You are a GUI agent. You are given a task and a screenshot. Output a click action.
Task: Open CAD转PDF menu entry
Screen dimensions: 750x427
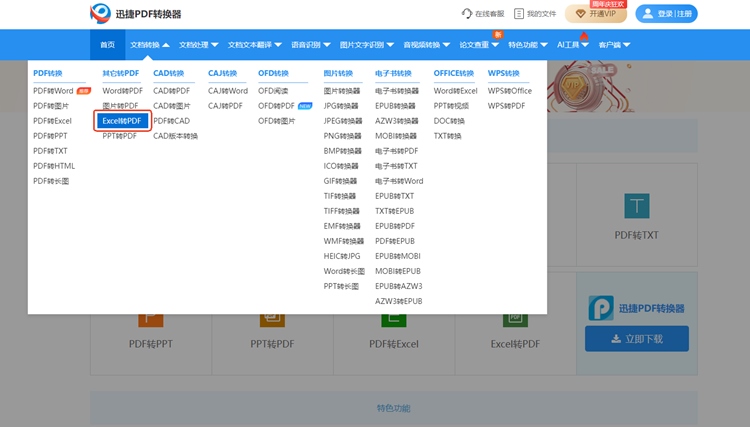pyautogui.click(x=172, y=91)
